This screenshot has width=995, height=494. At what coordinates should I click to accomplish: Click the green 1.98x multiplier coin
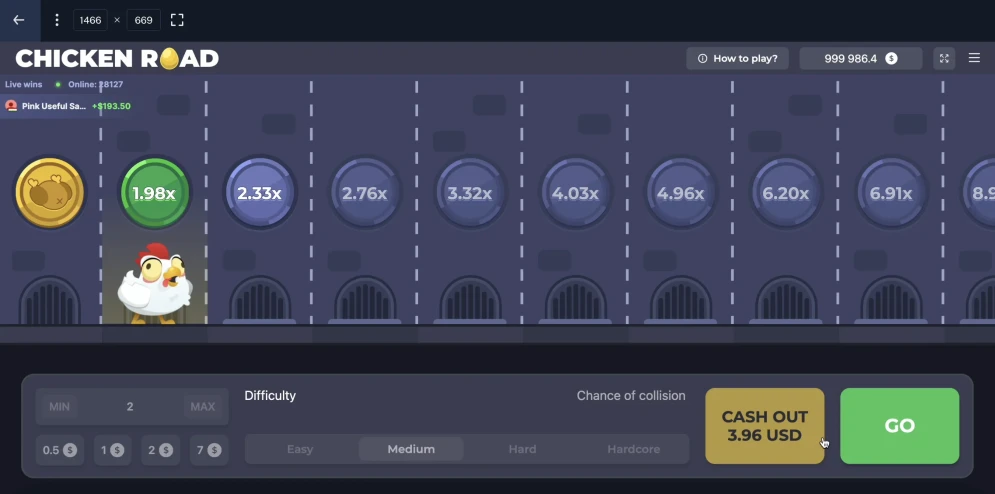154,193
